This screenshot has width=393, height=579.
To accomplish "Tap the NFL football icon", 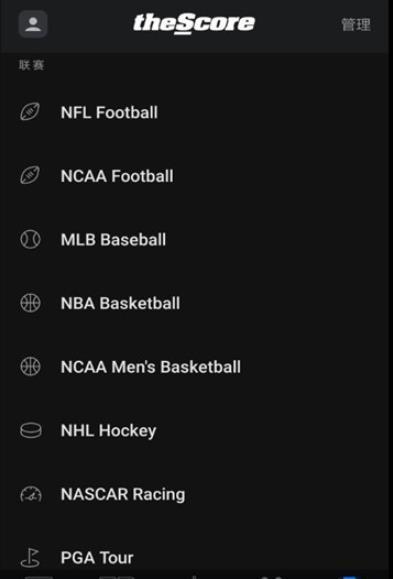I will (30, 112).
